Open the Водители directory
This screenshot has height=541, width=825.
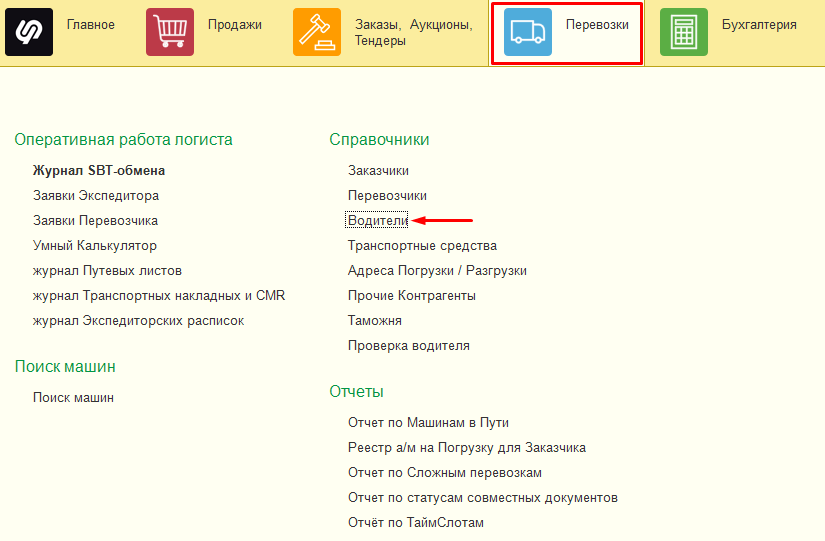click(377, 221)
